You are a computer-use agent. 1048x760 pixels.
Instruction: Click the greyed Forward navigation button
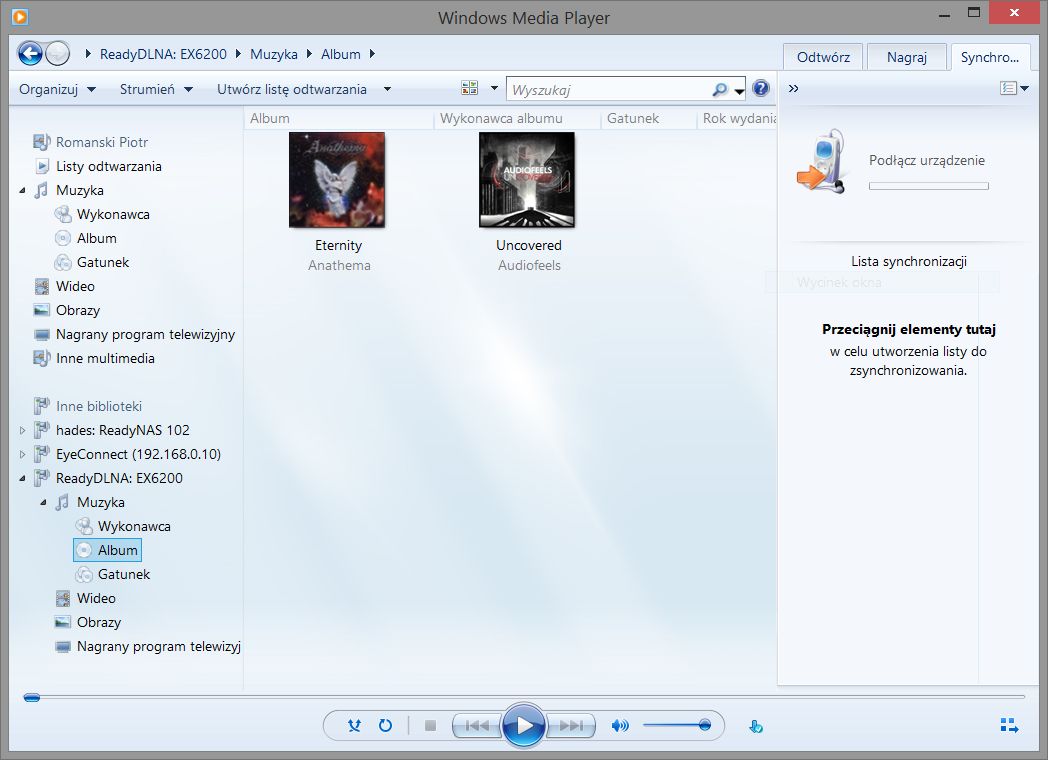[57, 53]
